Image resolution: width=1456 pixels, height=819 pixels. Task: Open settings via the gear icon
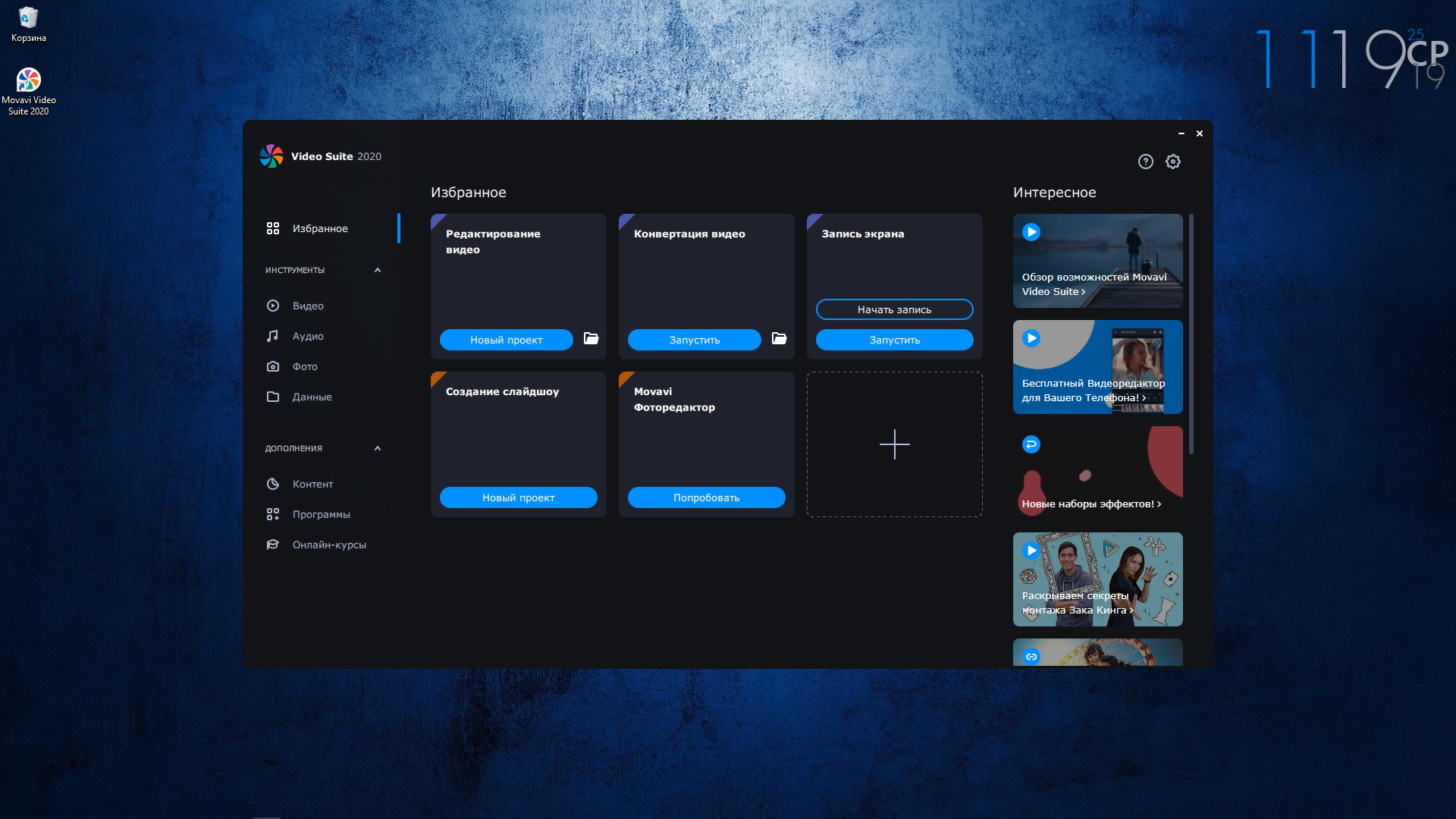(x=1173, y=162)
